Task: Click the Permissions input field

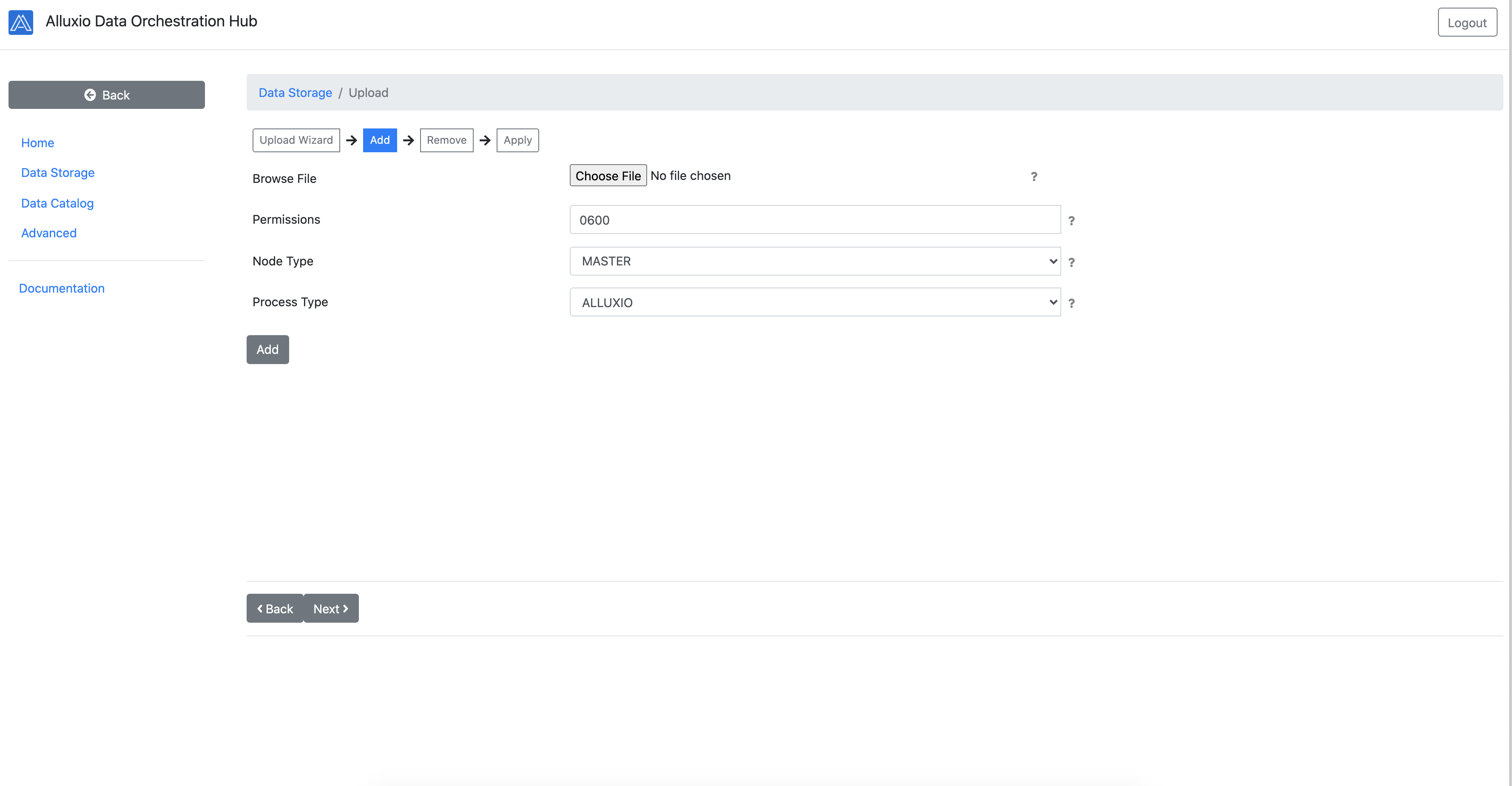Action: 815,219
